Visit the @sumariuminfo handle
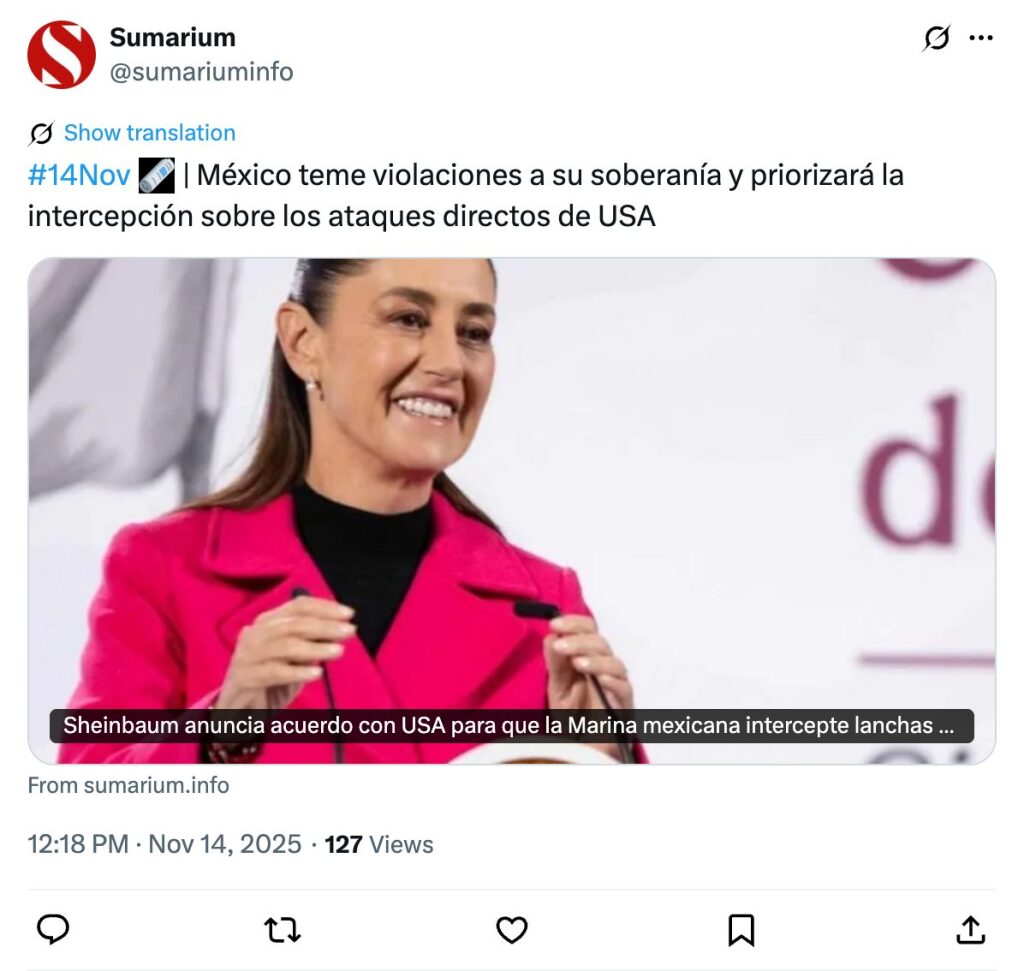 pos(201,71)
